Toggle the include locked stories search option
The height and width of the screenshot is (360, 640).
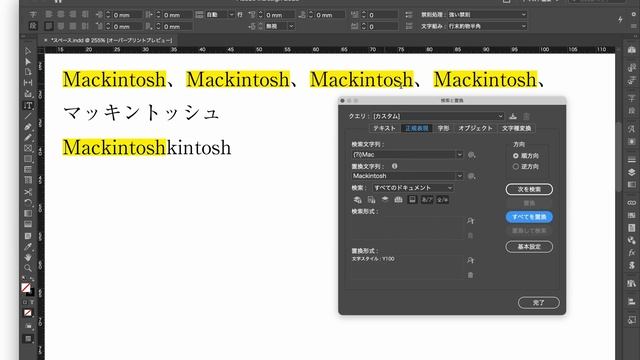pyautogui.click(x=371, y=200)
